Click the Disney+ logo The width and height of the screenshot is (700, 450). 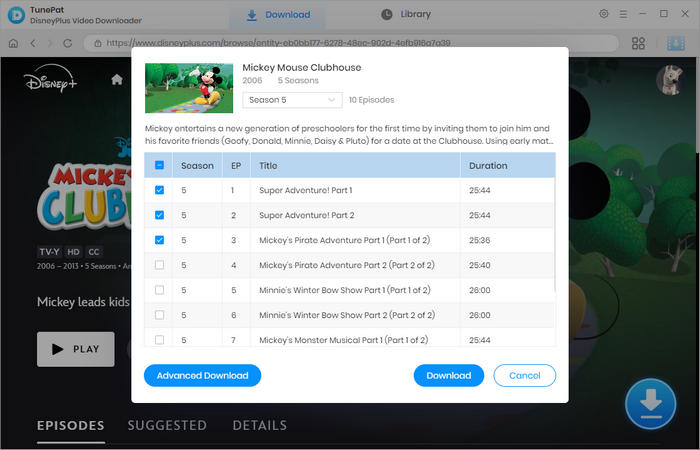(50, 81)
